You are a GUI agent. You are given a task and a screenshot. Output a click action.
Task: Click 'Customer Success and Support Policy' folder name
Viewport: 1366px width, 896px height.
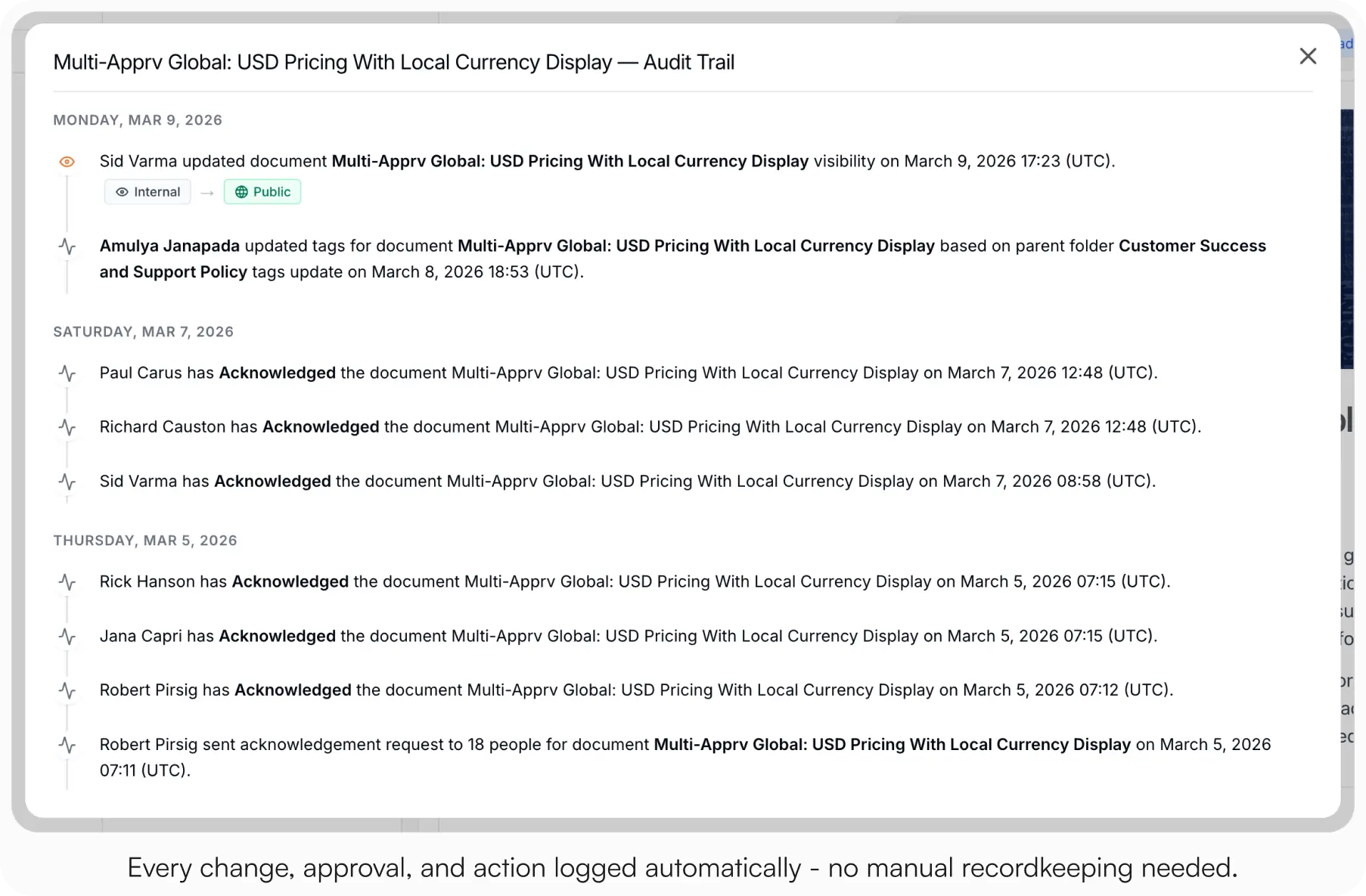(683, 259)
